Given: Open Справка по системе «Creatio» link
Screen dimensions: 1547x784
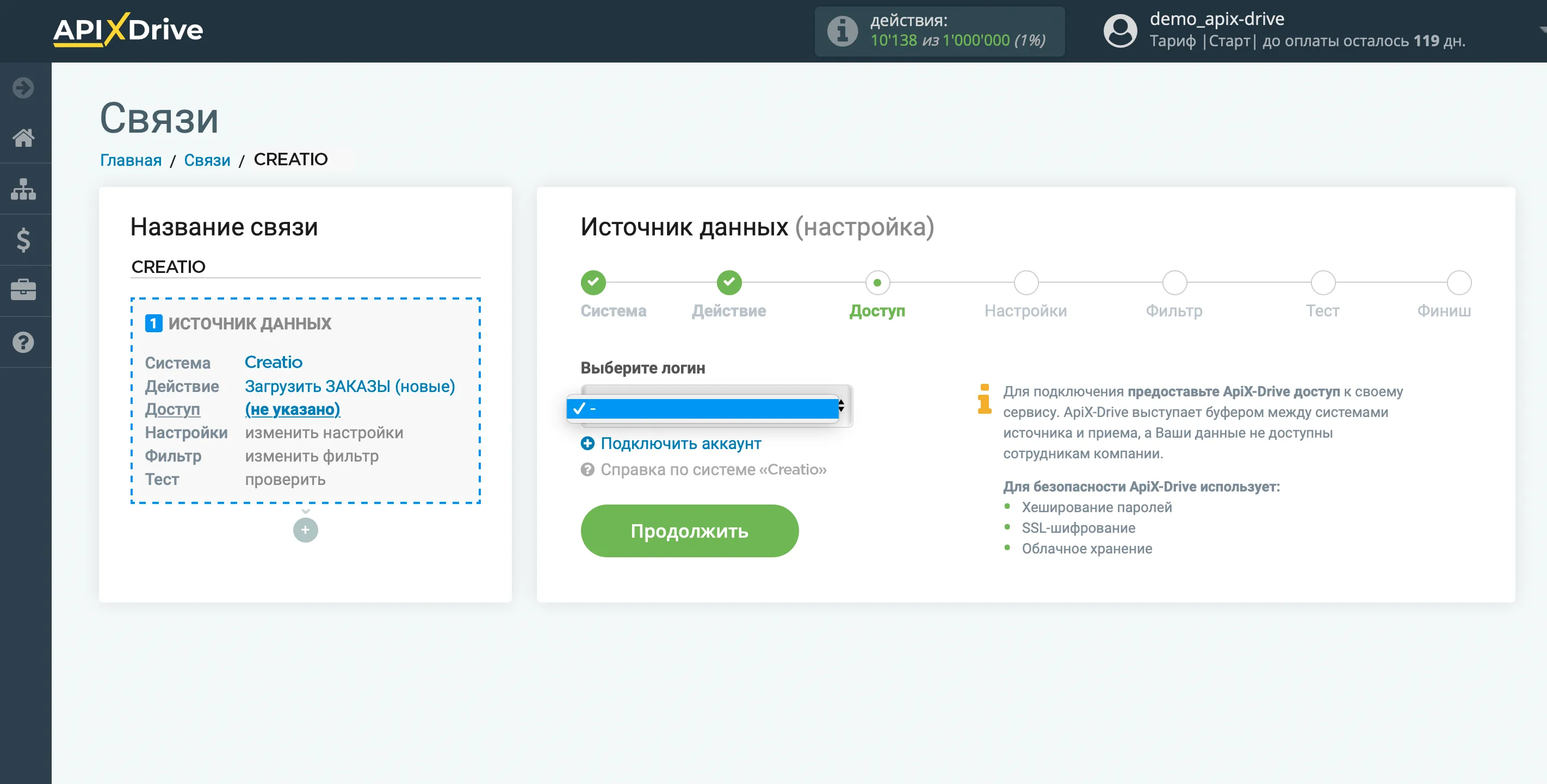Looking at the screenshot, I should (714, 469).
